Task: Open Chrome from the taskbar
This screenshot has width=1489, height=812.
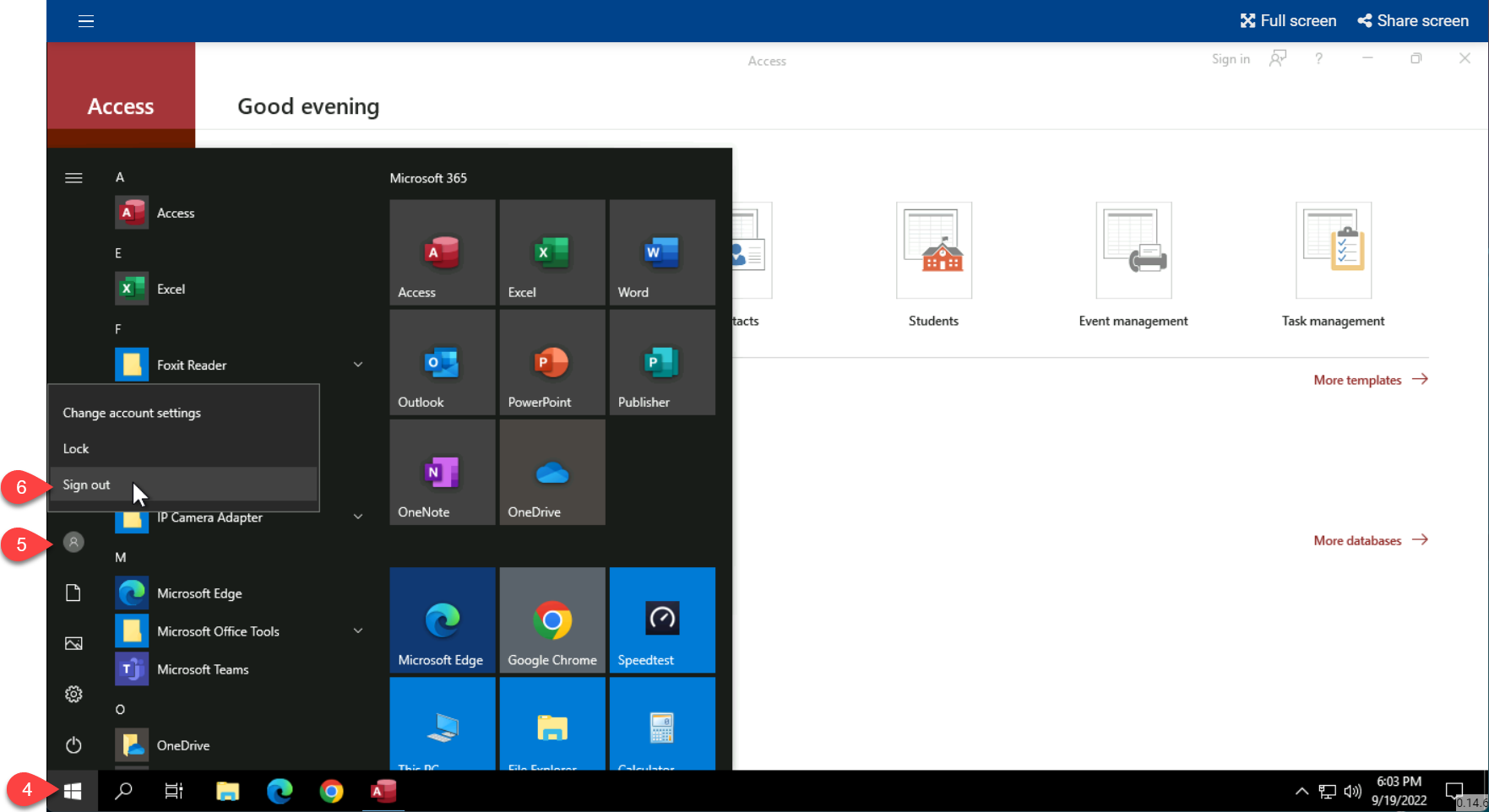Action: 331,791
